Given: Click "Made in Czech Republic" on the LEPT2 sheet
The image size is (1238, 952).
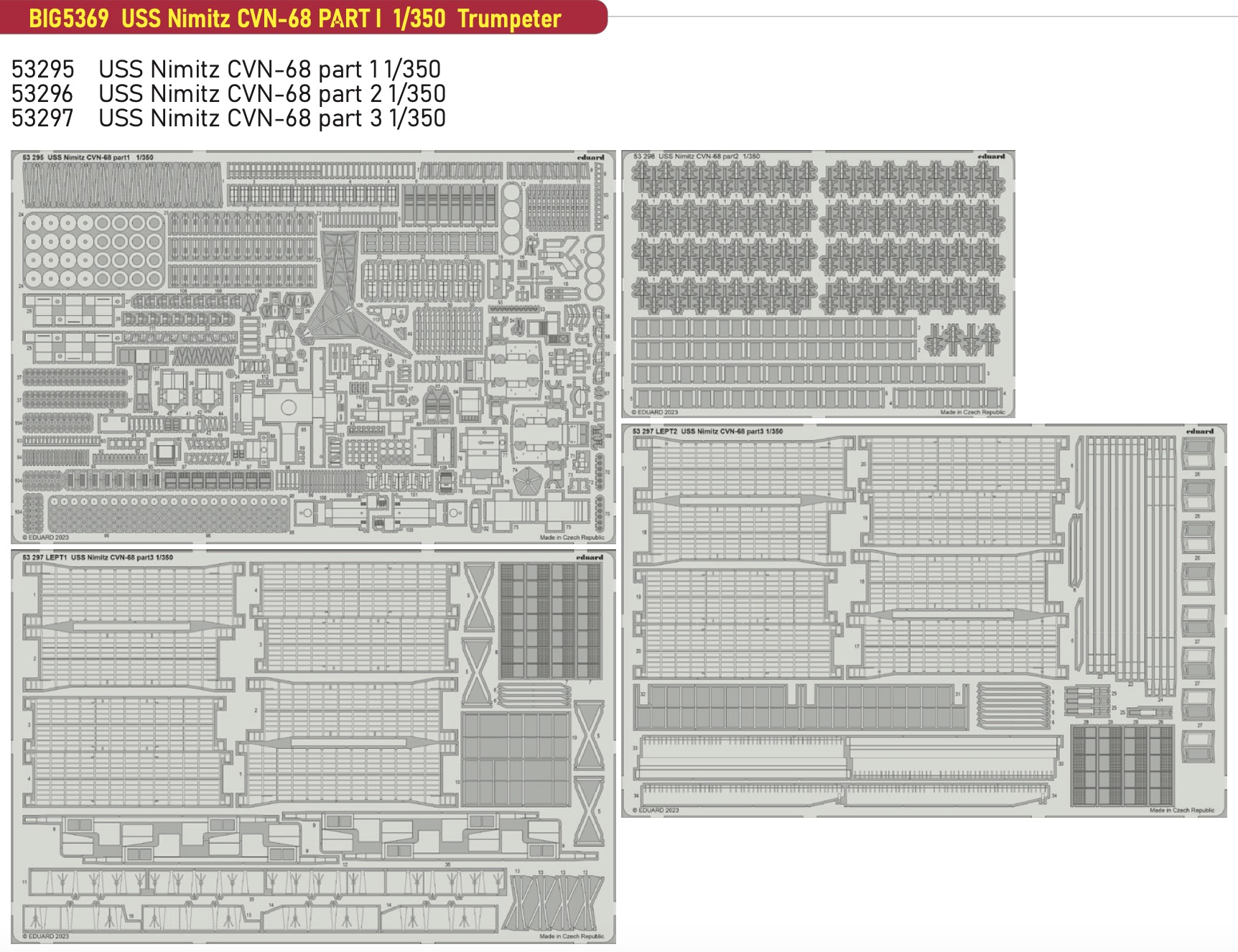Looking at the screenshot, I should tap(1181, 810).
